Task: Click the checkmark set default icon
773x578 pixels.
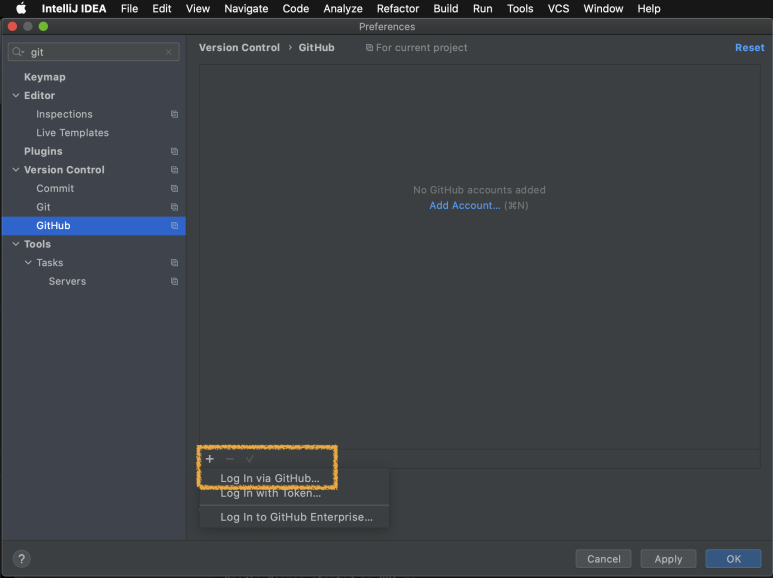Action: [x=249, y=459]
